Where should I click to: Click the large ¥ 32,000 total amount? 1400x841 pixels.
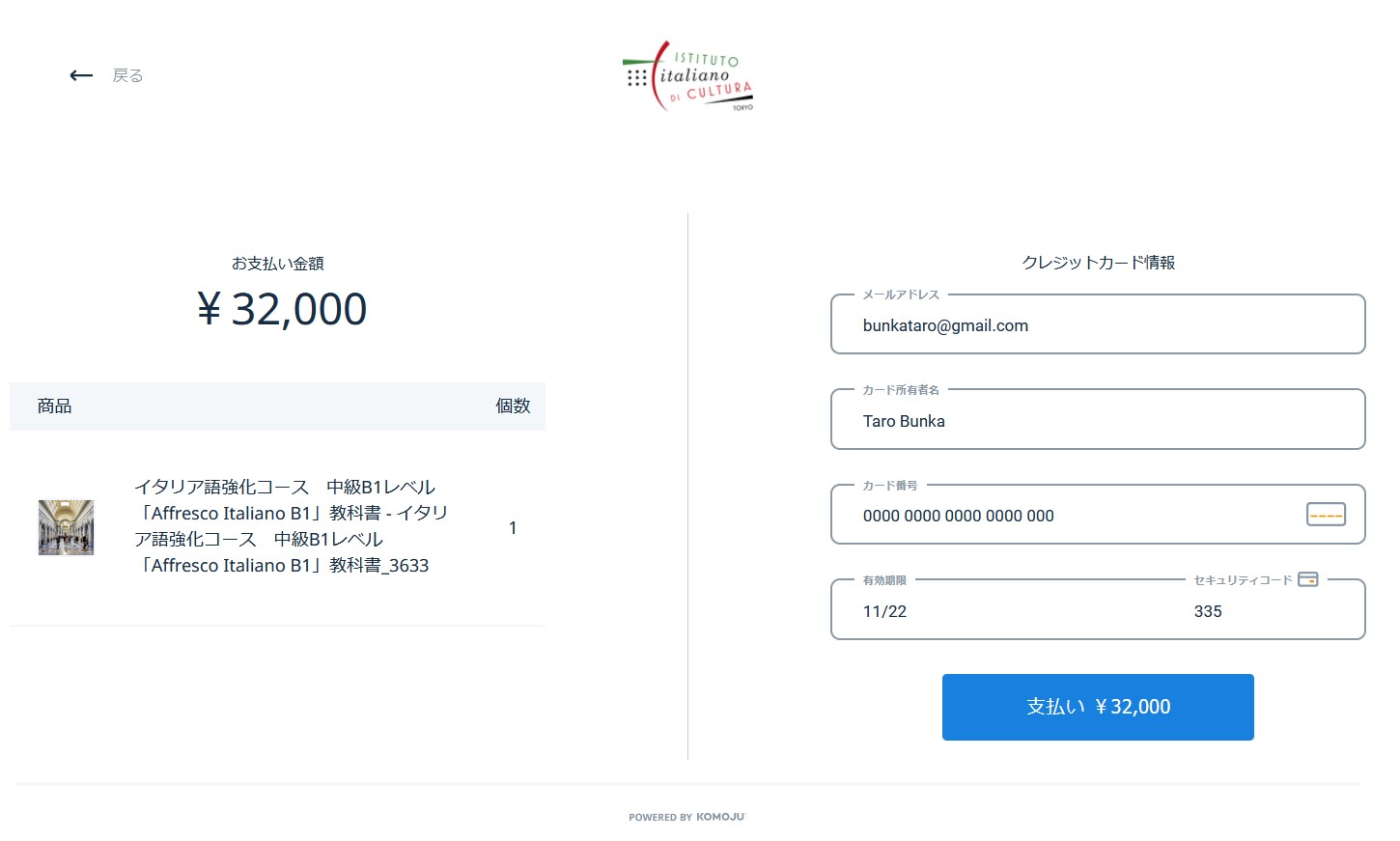click(282, 309)
